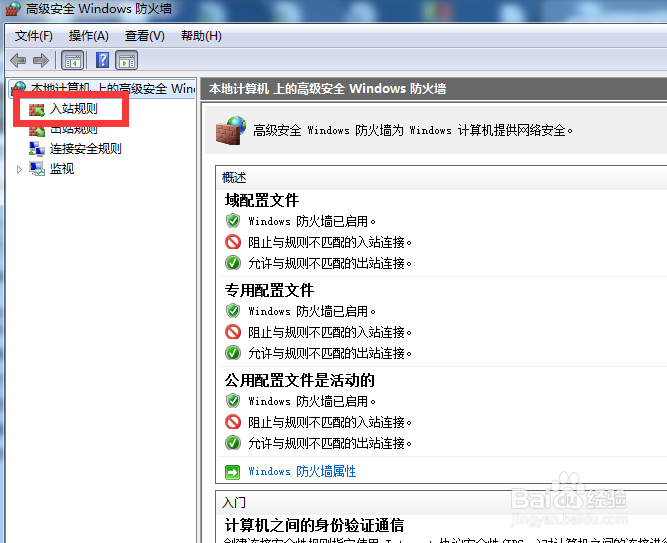The height and width of the screenshot is (543, 667).
Task: Open the blue question mark Help icon
Action: click(x=103, y=60)
